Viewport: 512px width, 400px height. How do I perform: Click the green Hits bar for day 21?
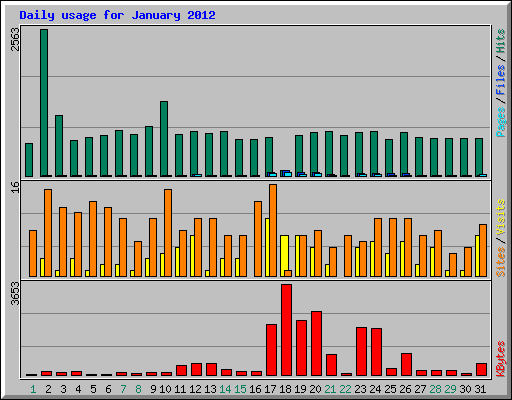pos(329,153)
